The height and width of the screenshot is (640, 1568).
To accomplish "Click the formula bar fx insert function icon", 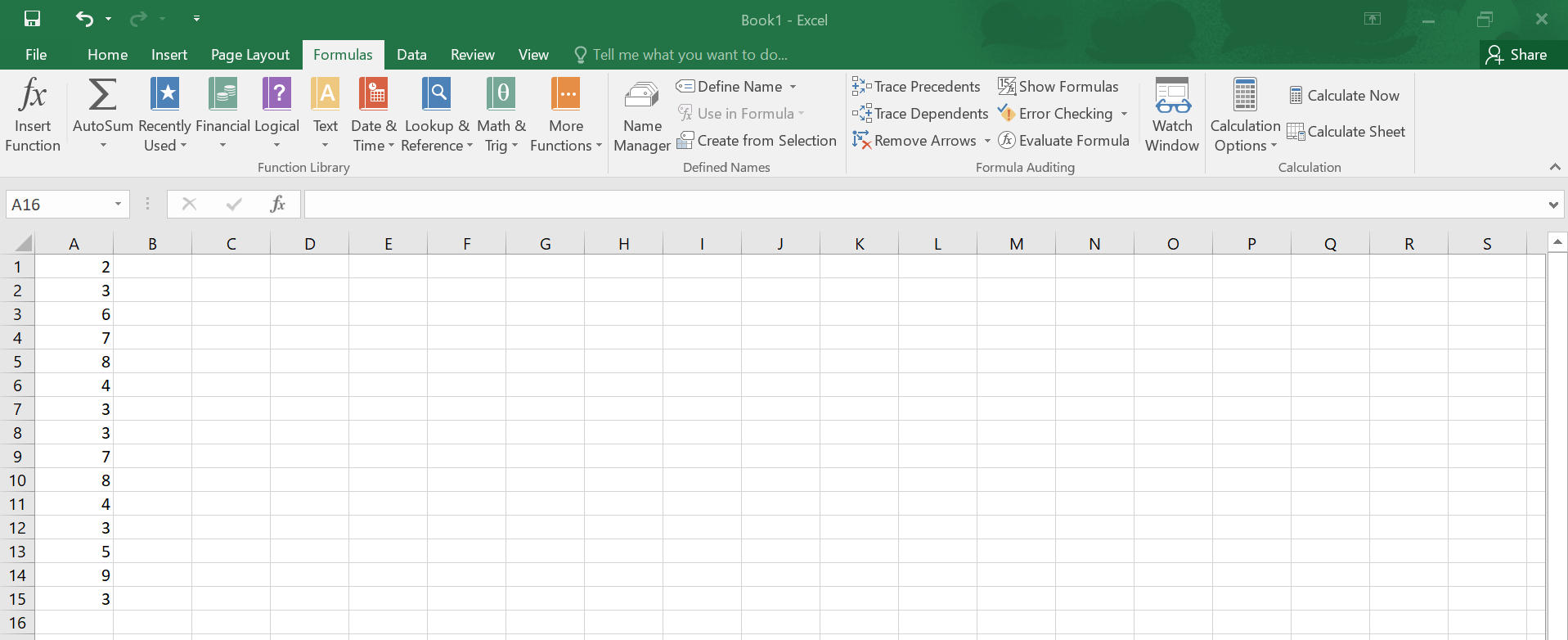I will point(277,204).
